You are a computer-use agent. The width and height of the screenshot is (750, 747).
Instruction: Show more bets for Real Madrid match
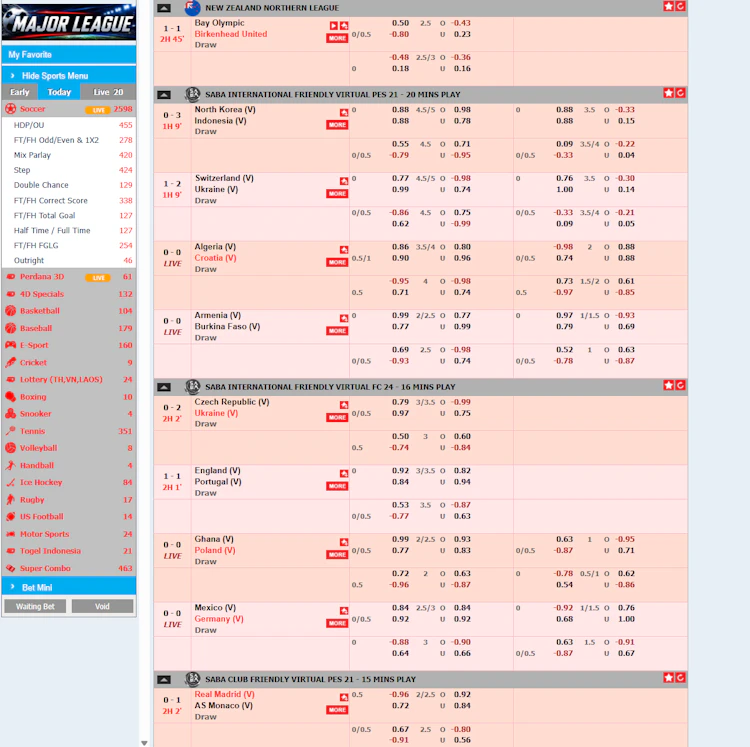(337, 710)
